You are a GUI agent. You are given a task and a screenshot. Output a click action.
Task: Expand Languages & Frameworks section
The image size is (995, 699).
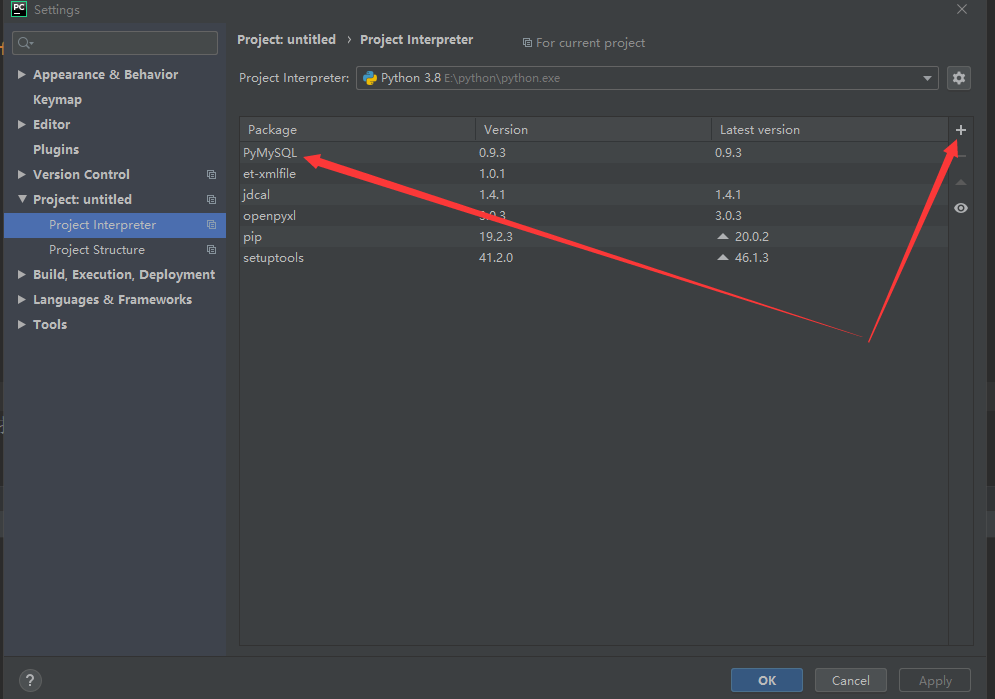pos(22,299)
